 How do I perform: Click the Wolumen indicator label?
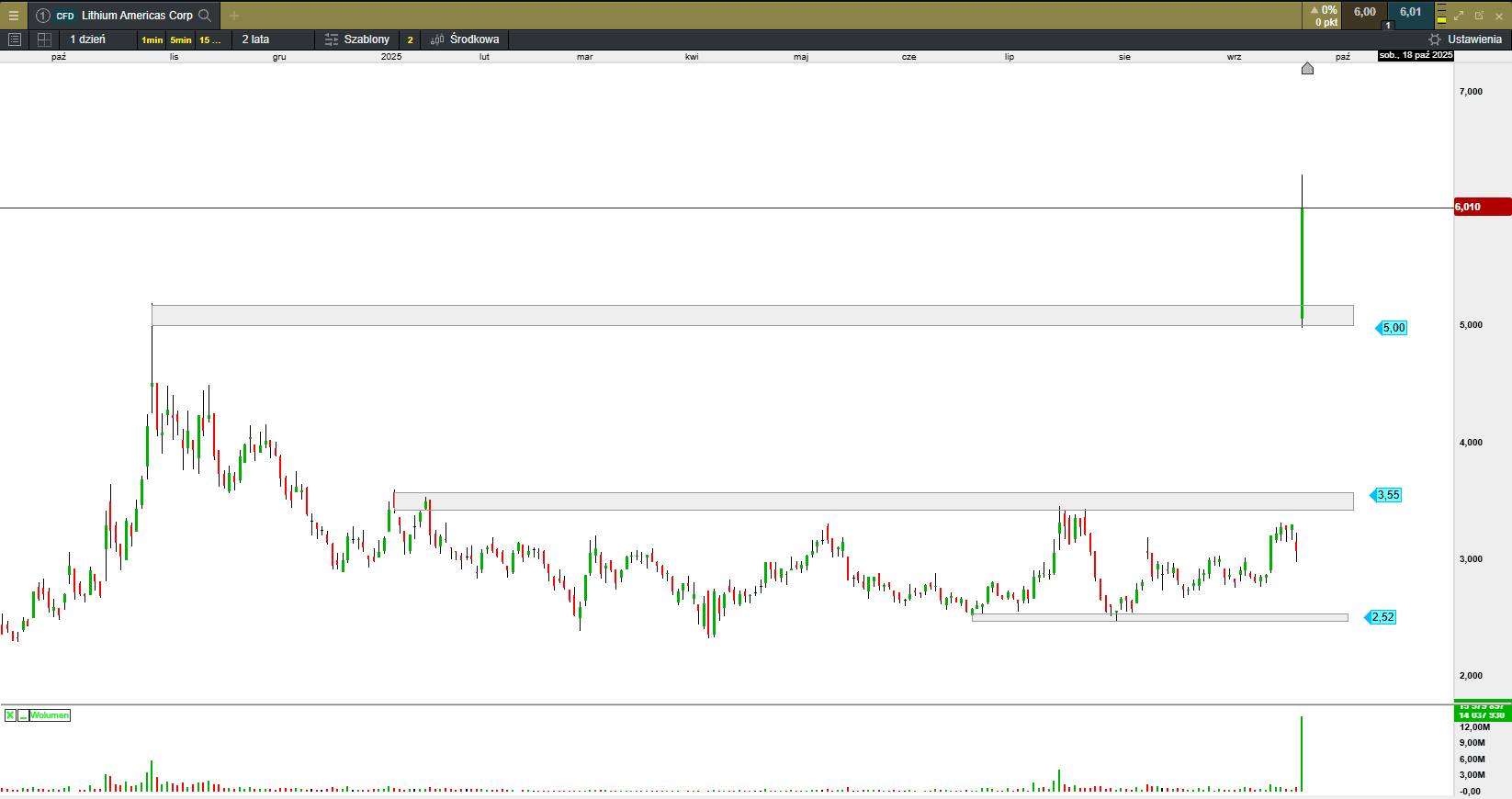(50, 715)
